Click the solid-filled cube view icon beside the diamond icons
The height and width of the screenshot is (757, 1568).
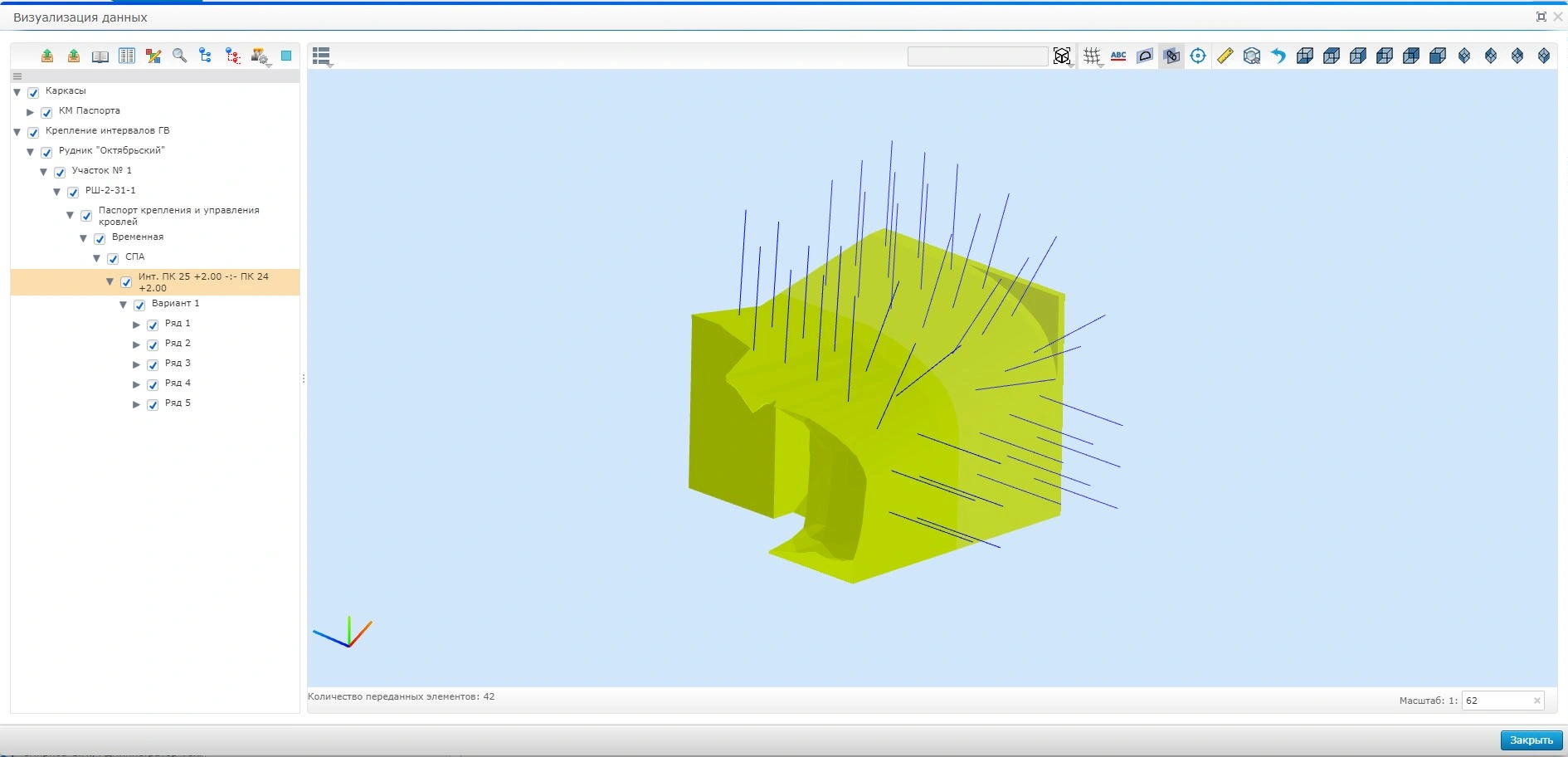(1438, 56)
